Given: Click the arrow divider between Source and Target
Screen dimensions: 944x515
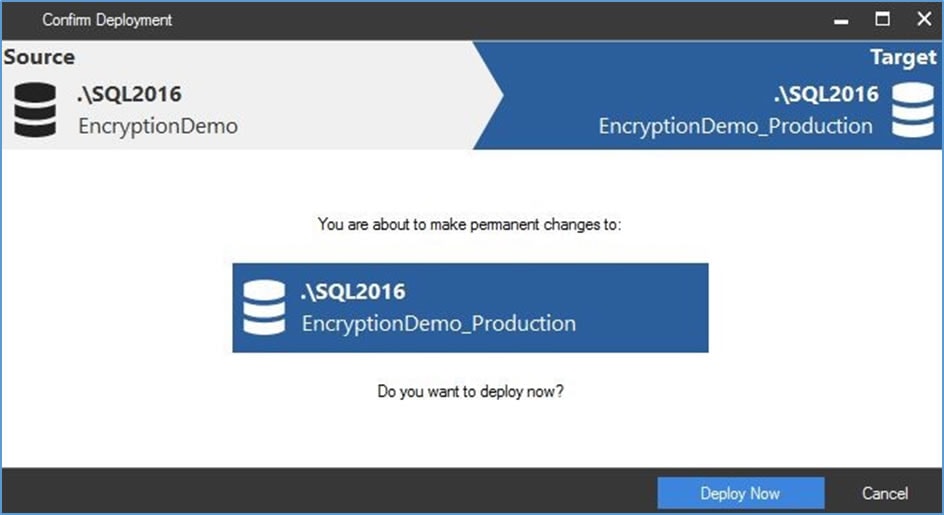Looking at the screenshot, I should click(x=488, y=95).
